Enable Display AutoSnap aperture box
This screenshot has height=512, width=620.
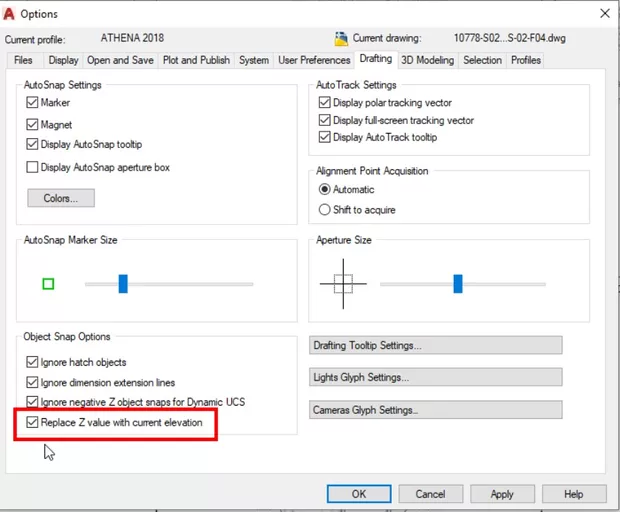[x=33, y=167]
